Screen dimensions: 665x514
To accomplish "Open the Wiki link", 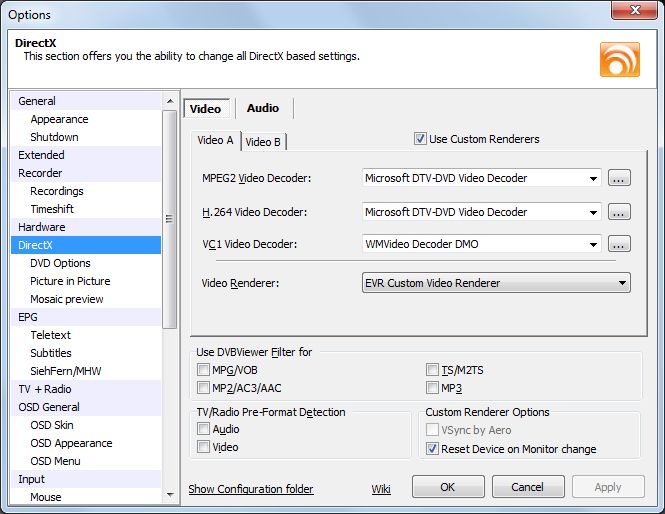I will [381, 489].
